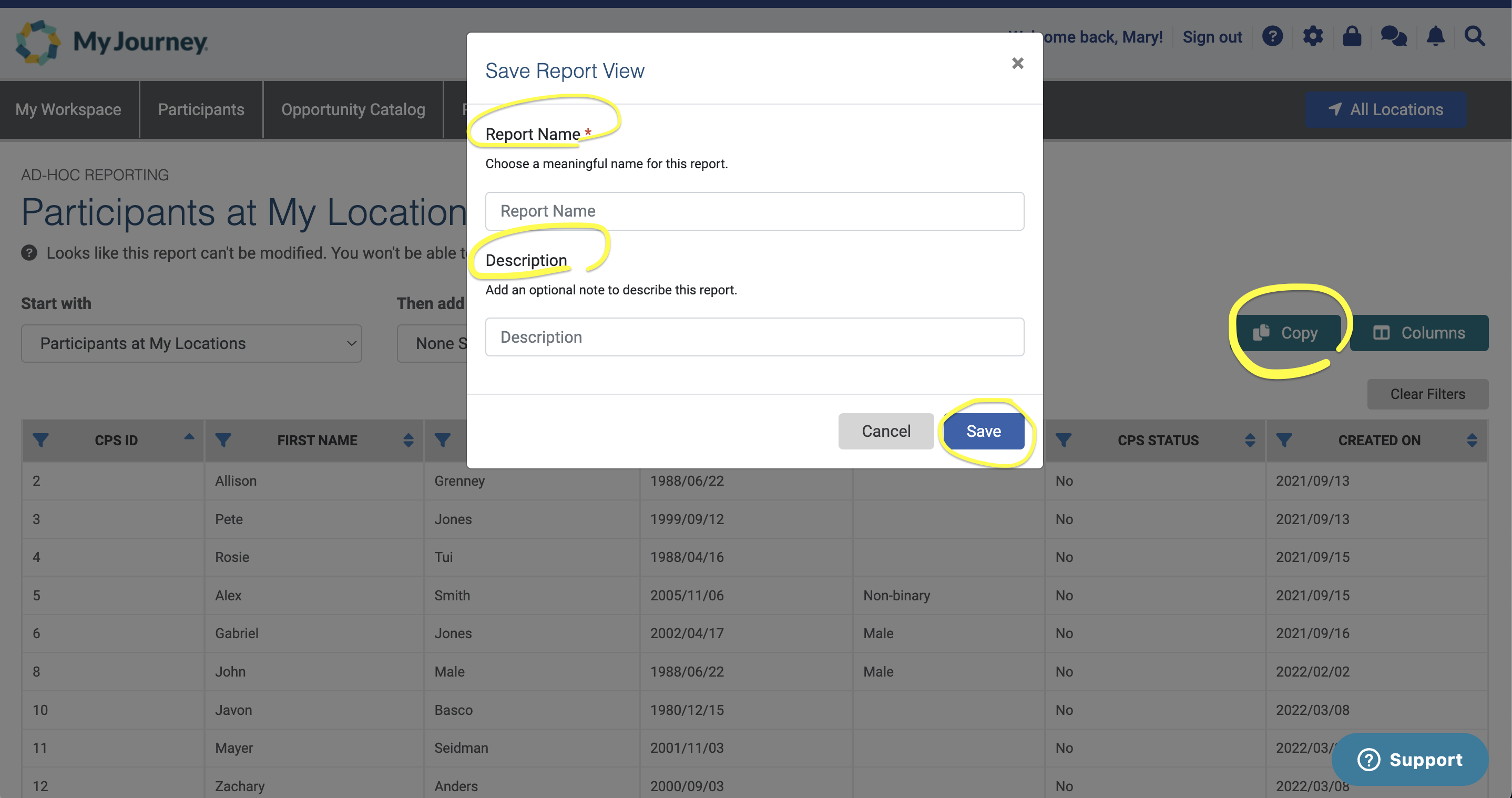Open the chat messages icon
1512x798 pixels.
[1393, 36]
